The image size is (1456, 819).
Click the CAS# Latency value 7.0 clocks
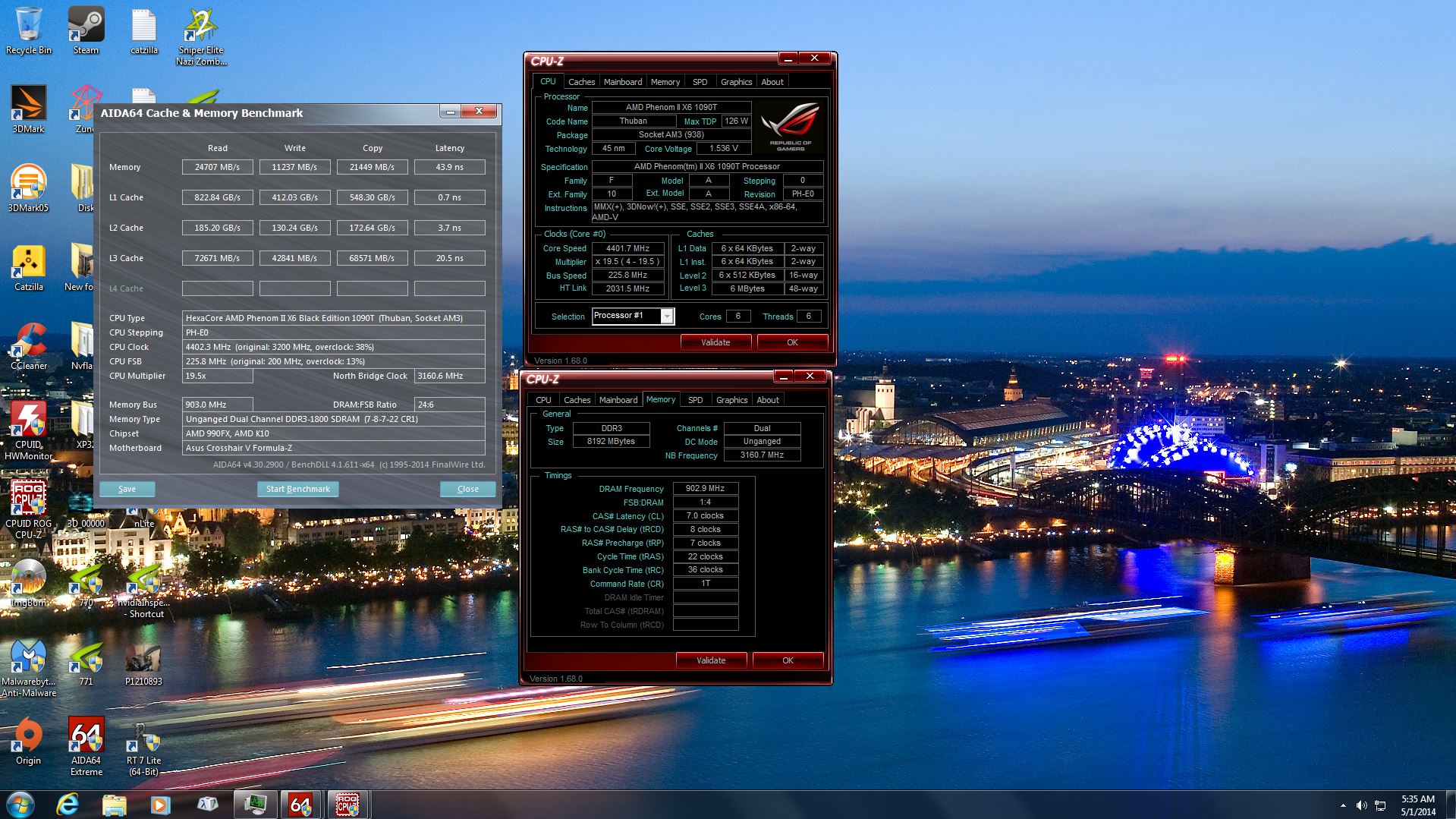(706, 515)
